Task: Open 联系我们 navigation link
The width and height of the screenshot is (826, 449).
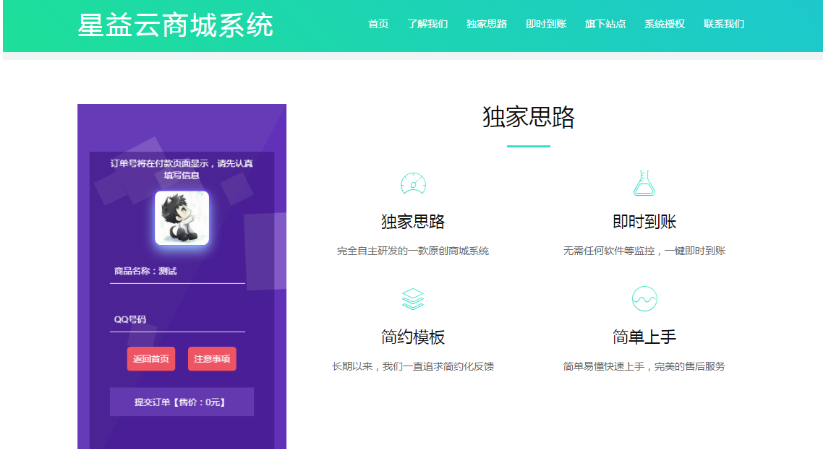Action: coord(724,24)
